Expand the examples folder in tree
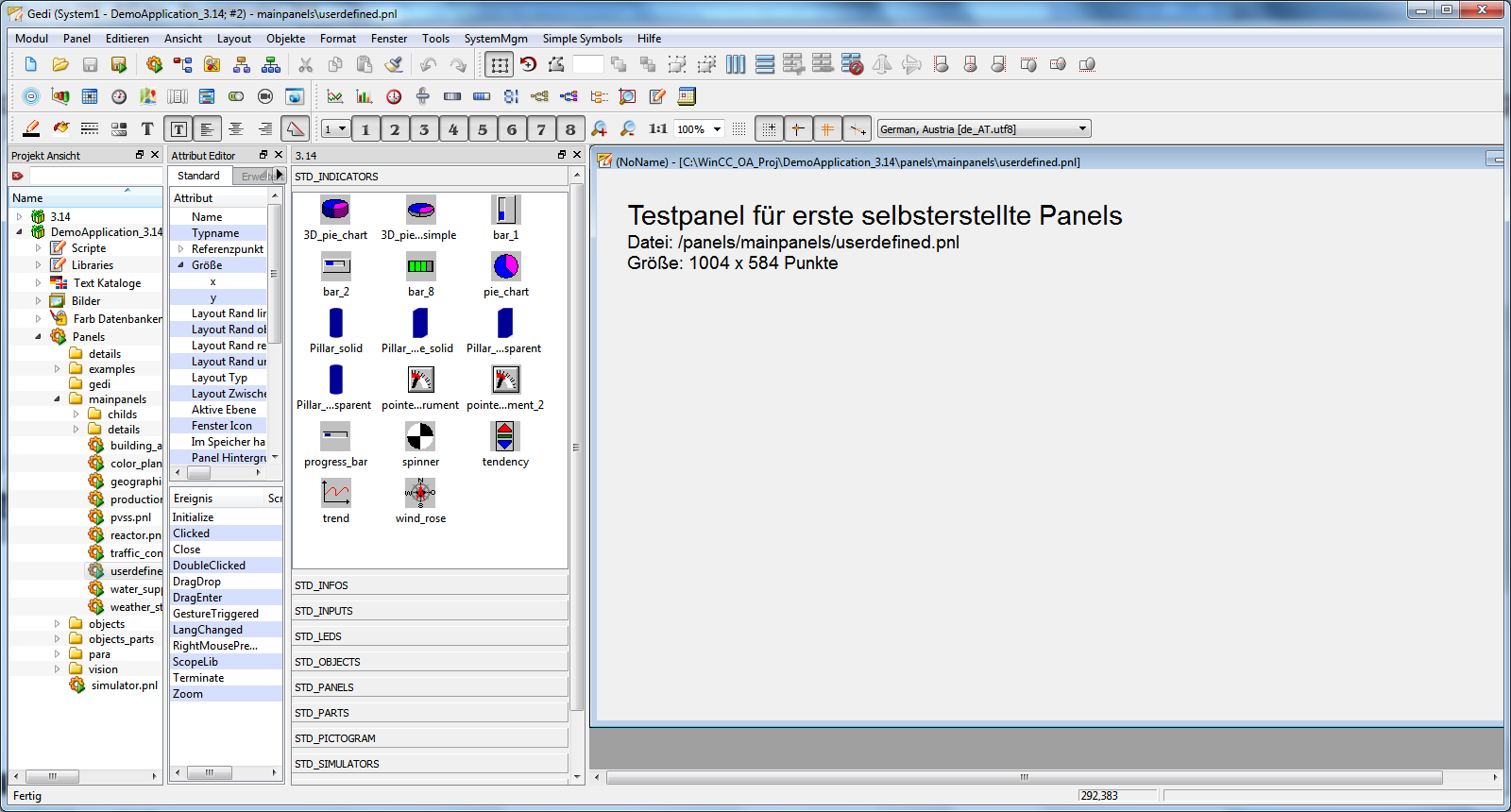This screenshot has height=812, width=1511. coord(58,369)
